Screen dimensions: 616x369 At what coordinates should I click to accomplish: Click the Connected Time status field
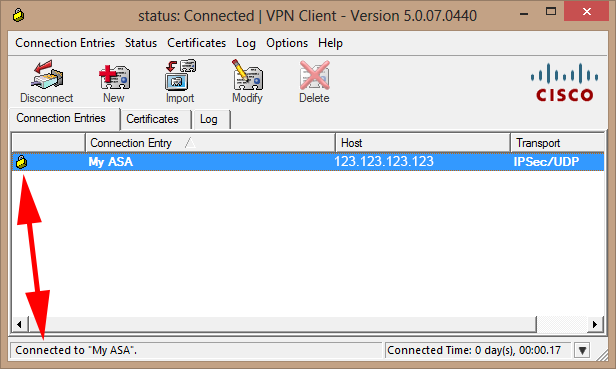(478, 350)
